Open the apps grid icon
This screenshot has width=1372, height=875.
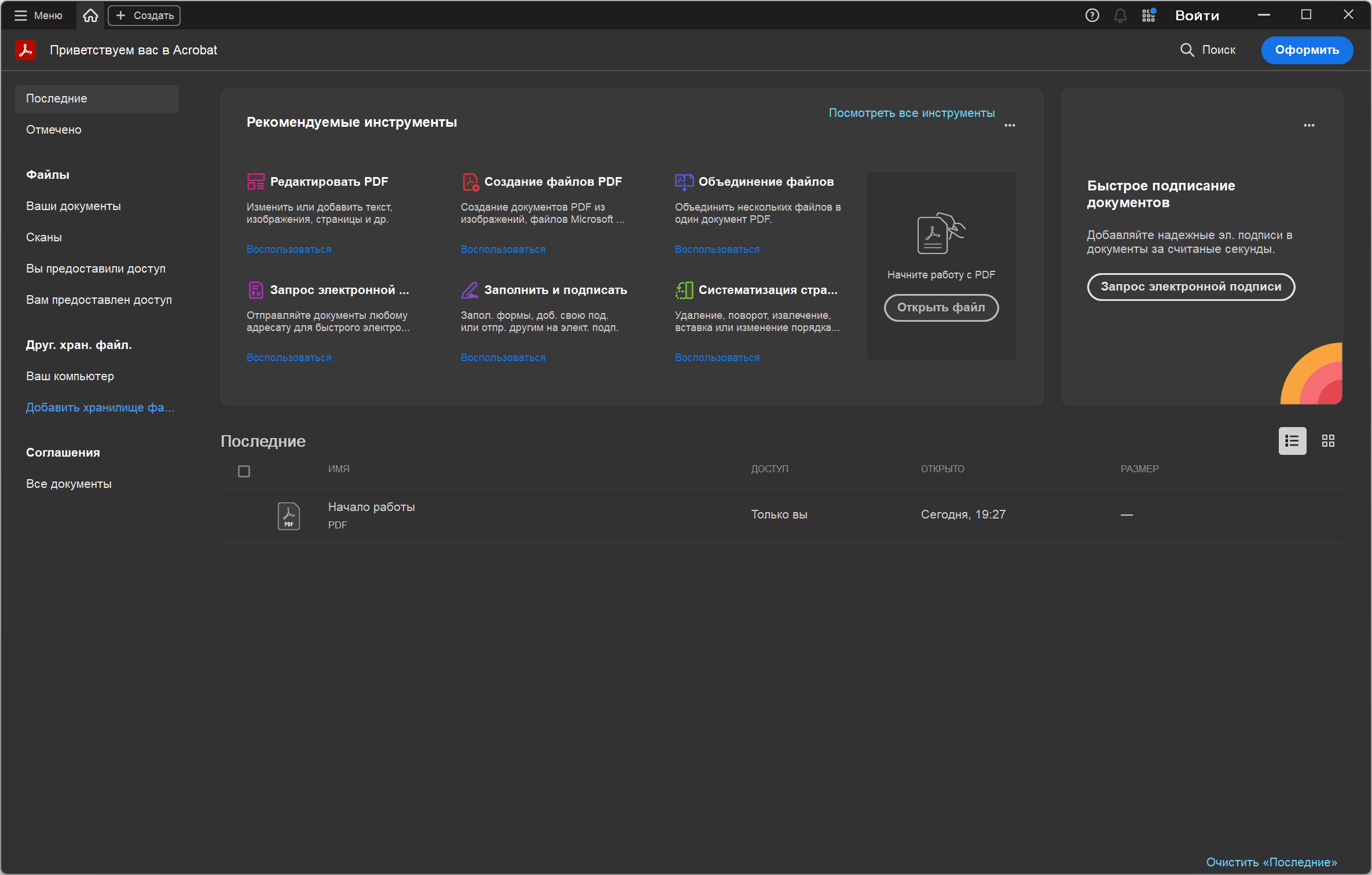click(1149, 16)
